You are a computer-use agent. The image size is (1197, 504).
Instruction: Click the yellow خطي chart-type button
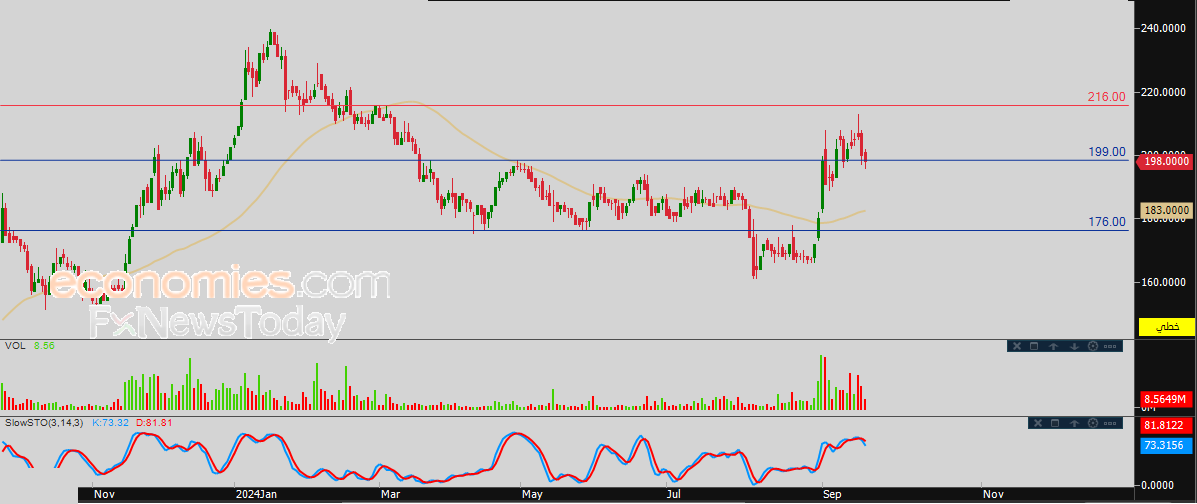click(1167, 327)
